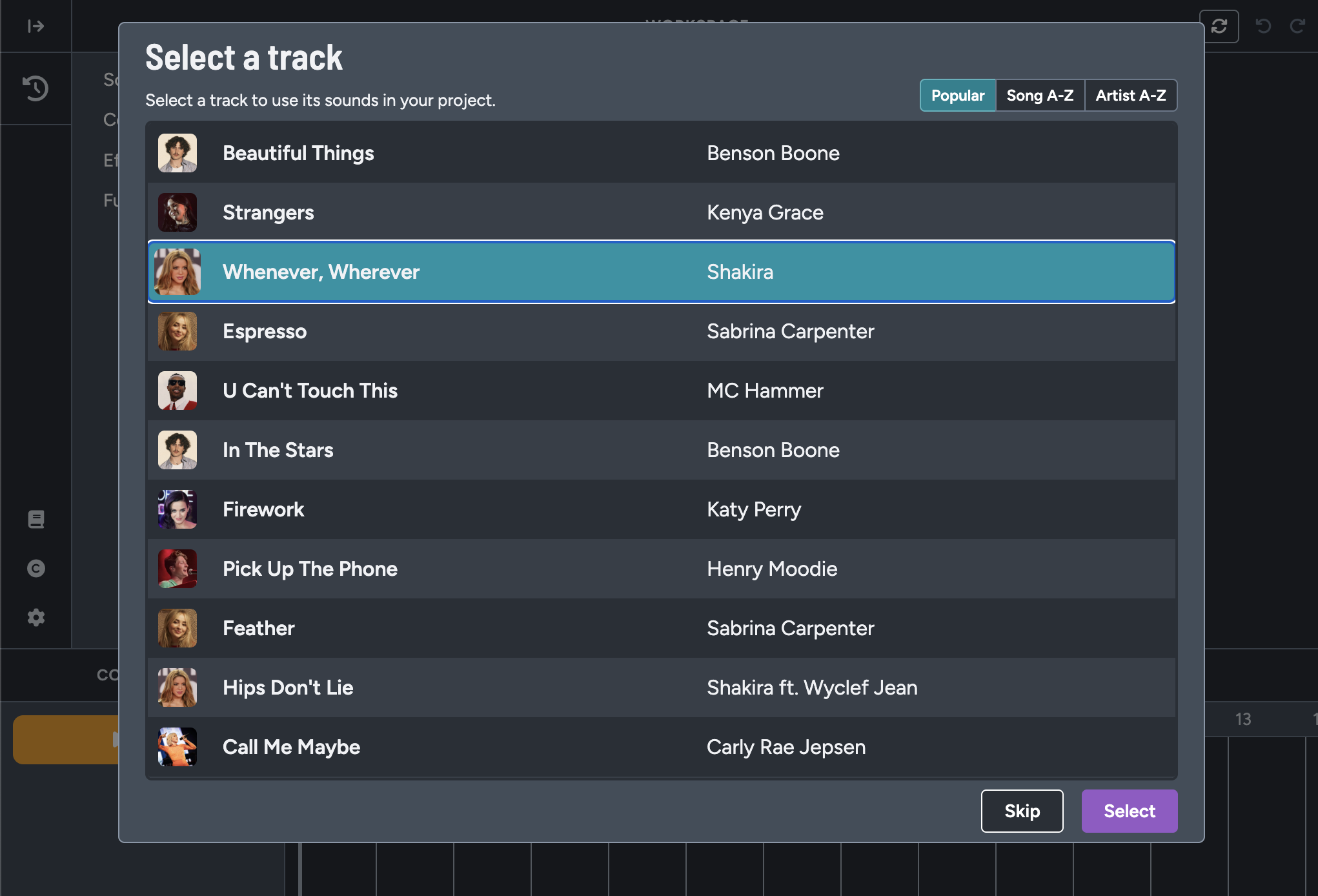The width and height of the screenshot is (1318, 896).
Task: Open the book documentation icon in sidebar
Action: (36, 519)
